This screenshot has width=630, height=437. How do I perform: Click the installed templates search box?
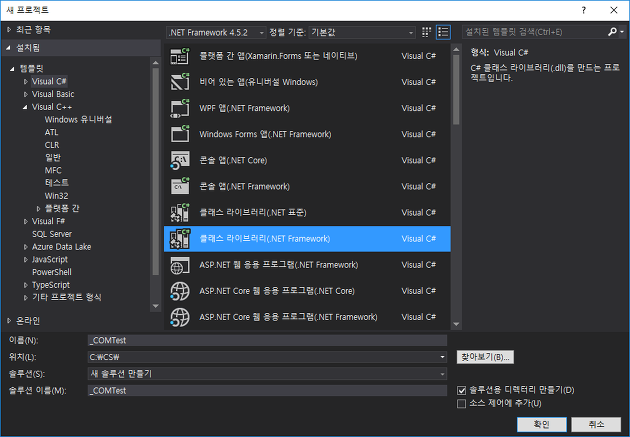pyautogui.click(x=534, y=32)
